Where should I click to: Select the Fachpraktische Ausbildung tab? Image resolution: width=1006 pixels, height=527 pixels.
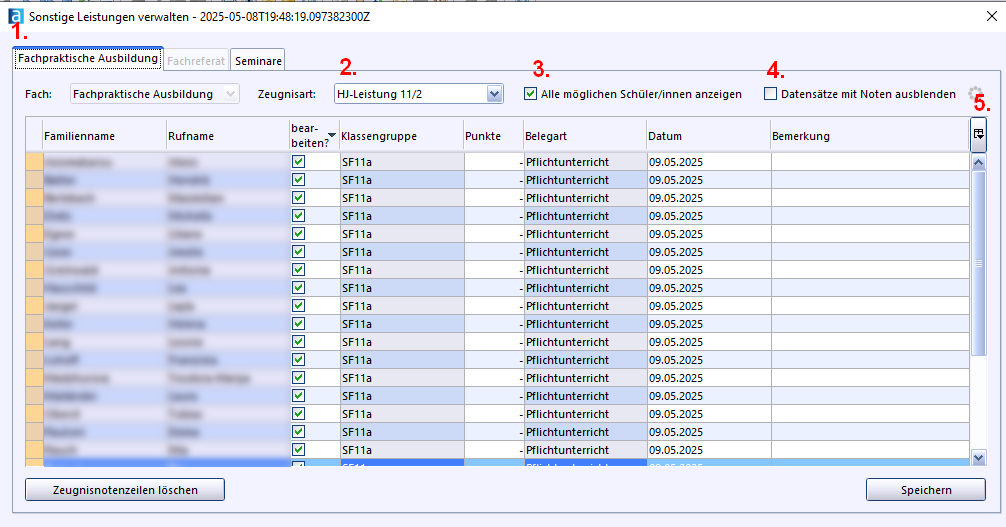pyautogui.click(x=88, y=59)
